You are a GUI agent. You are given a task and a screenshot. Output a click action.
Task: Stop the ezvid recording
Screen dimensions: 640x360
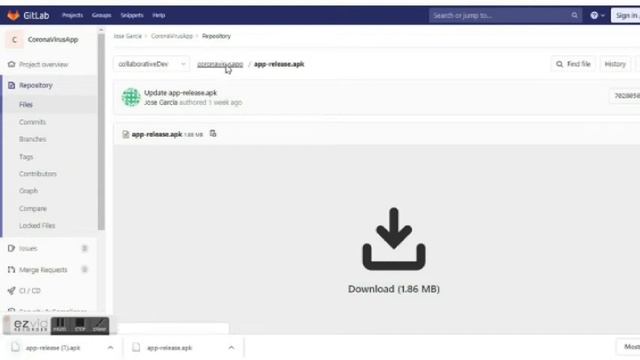tap(80, 325)
